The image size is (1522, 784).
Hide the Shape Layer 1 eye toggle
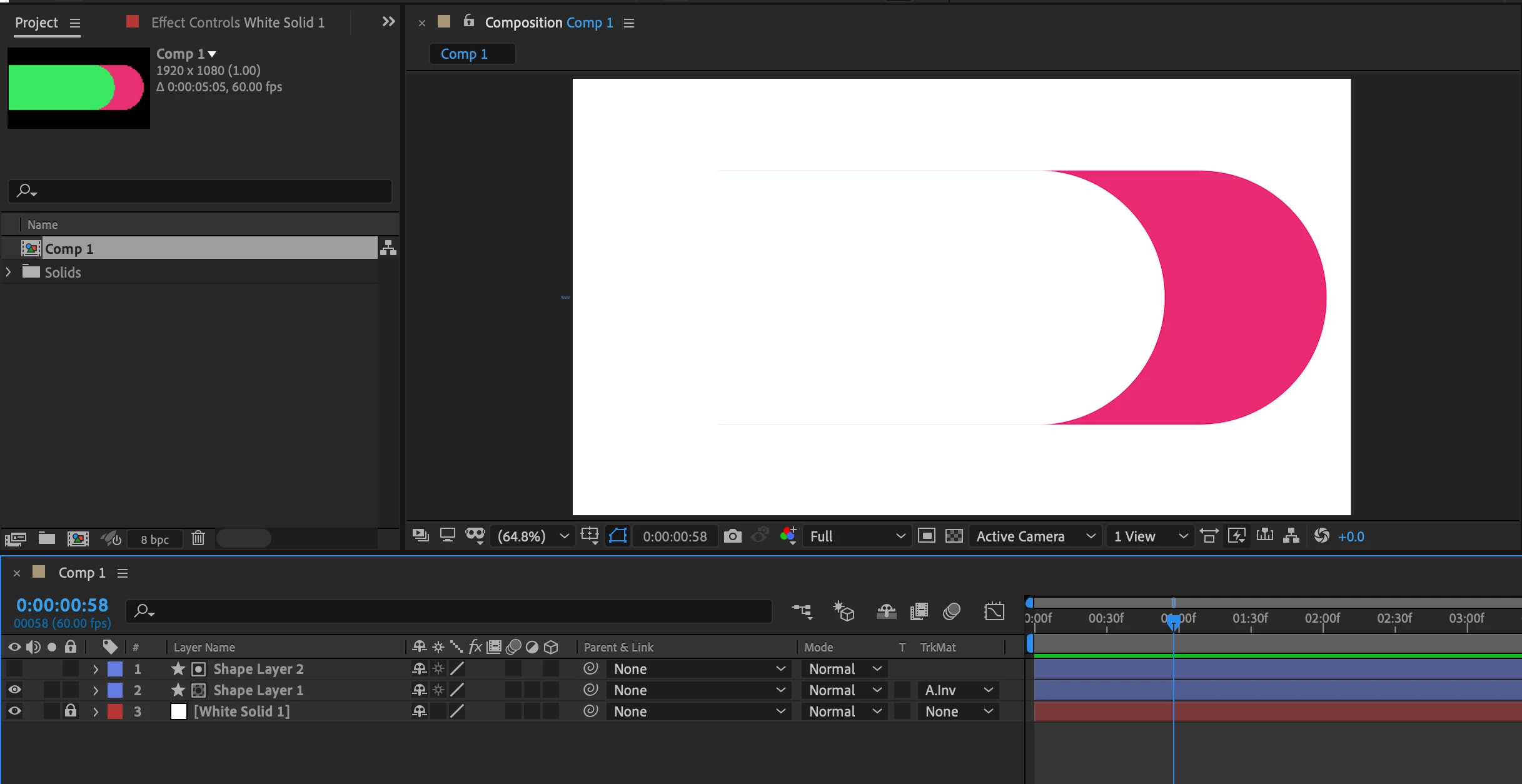[14, 690]
